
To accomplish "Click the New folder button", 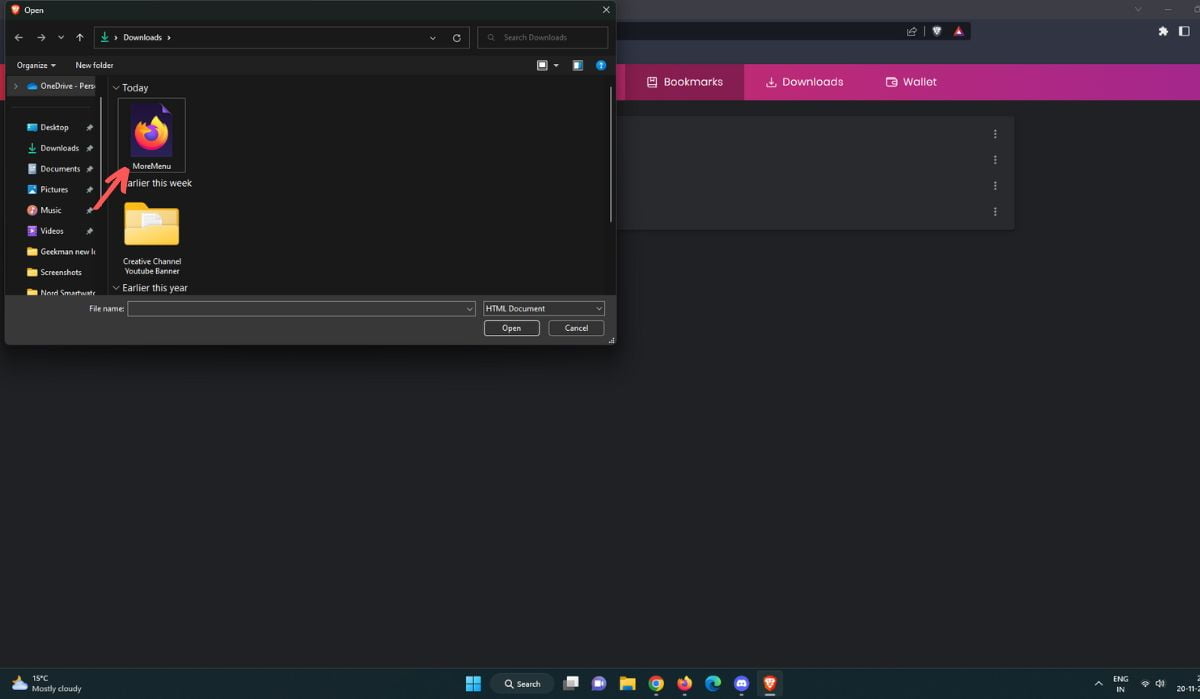I will (x=93, y=64).
